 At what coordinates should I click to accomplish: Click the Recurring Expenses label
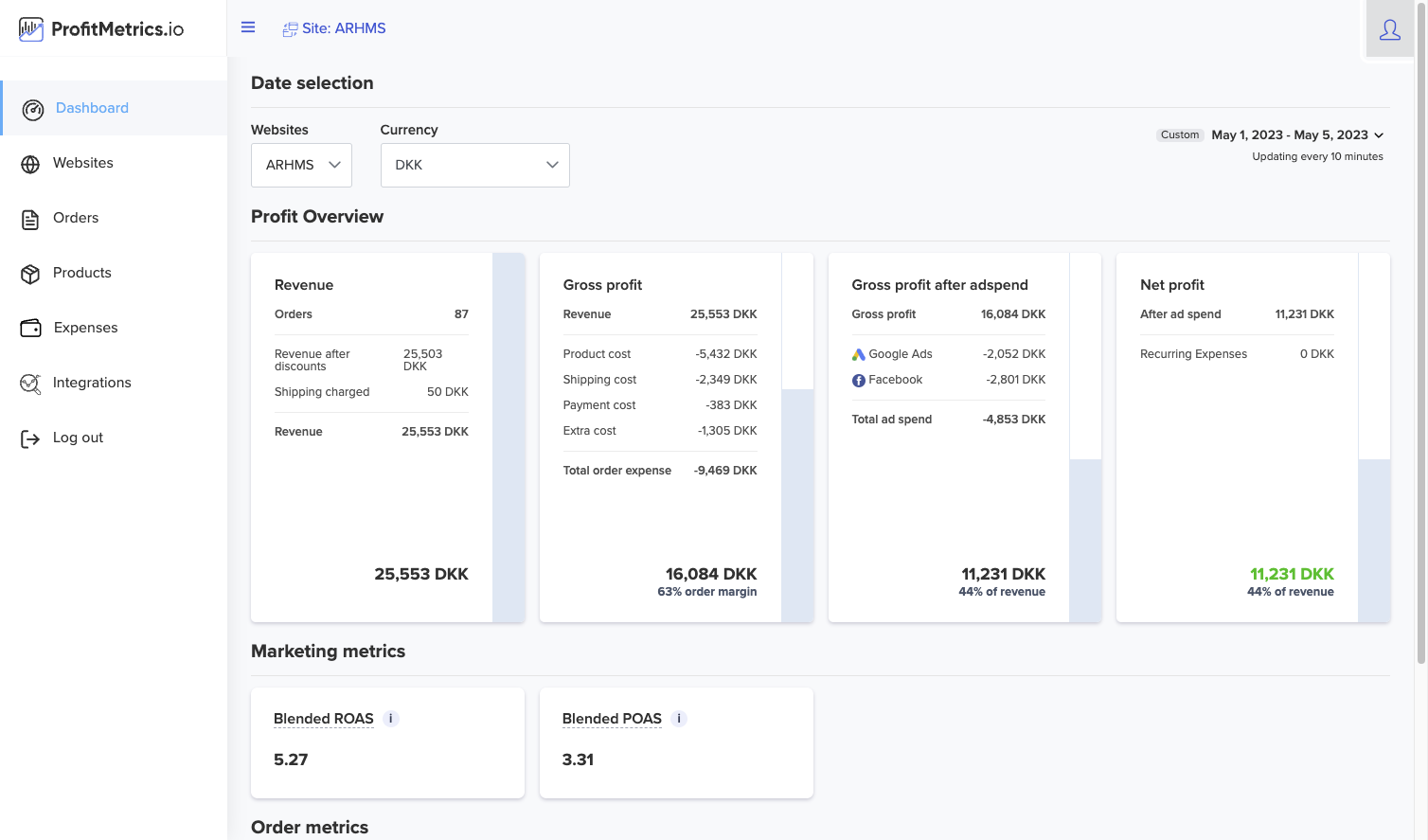[x=1194, y=354]
